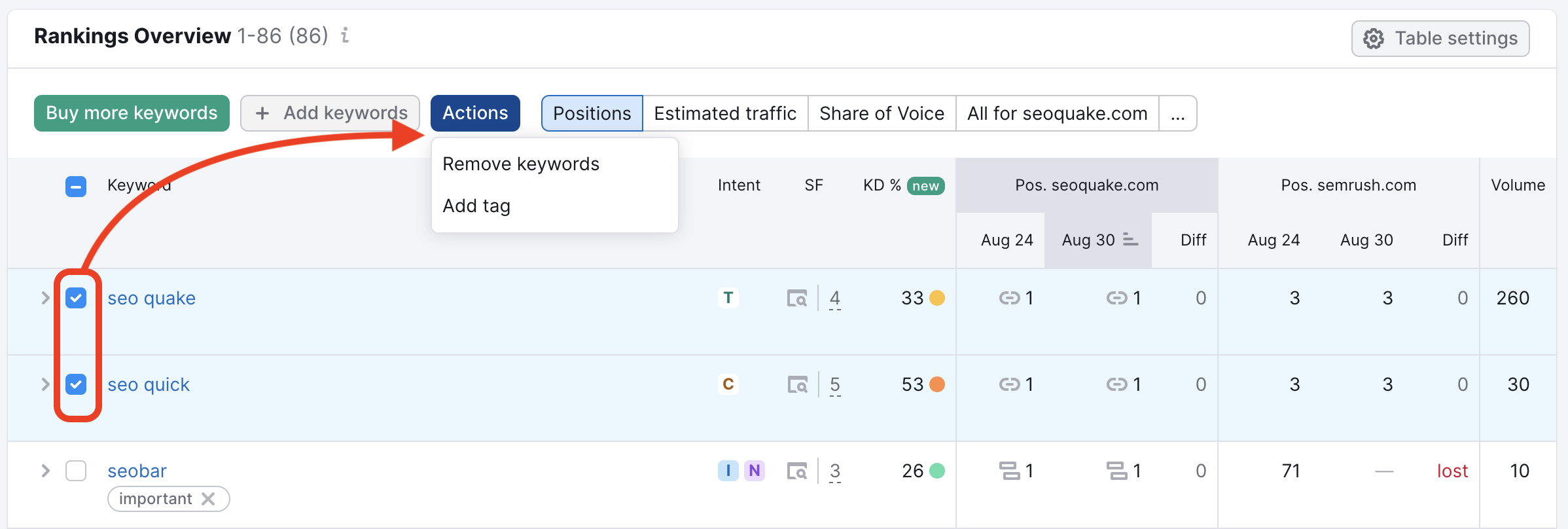Click semrush Aug 24 position 71
The height and width of the screenshot is (529, 1568).
(1291, 471)
